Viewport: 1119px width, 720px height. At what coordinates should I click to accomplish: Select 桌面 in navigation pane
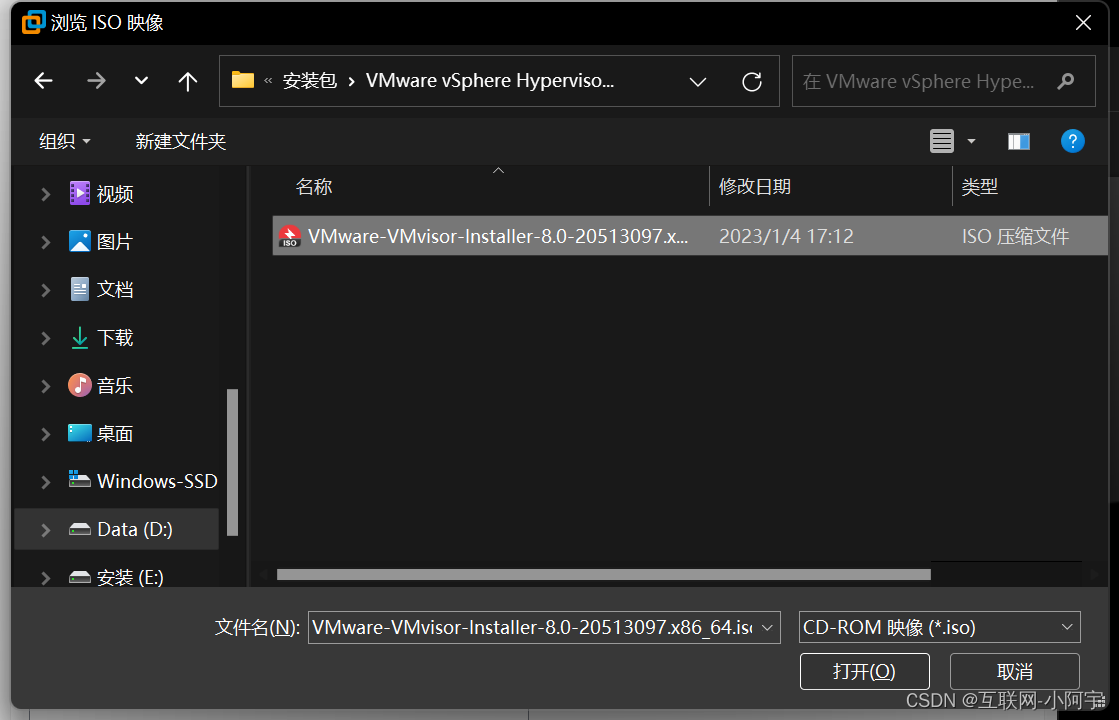[115, 433]
